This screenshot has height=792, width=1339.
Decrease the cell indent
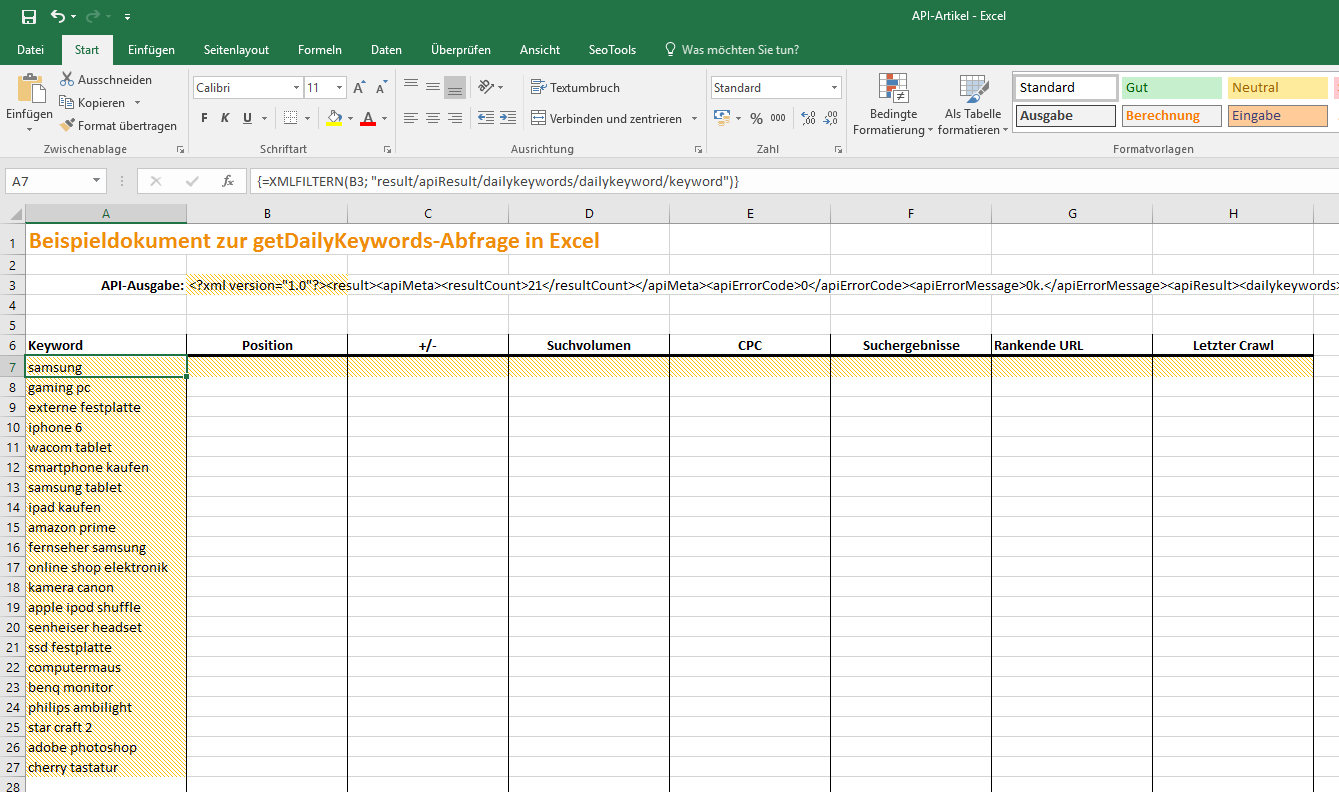(486, 118)
